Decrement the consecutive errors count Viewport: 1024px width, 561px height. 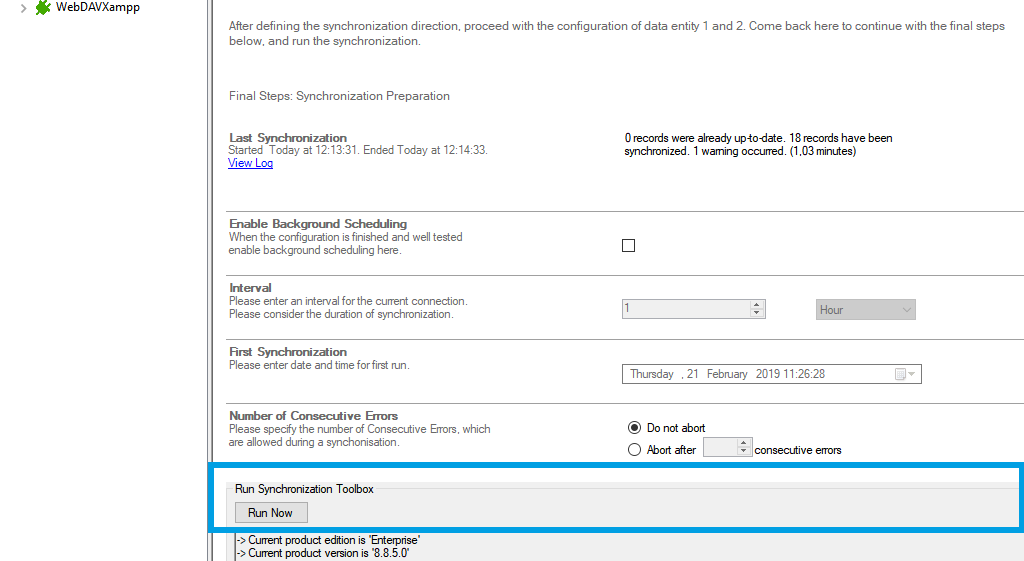[x=743, y=454]
